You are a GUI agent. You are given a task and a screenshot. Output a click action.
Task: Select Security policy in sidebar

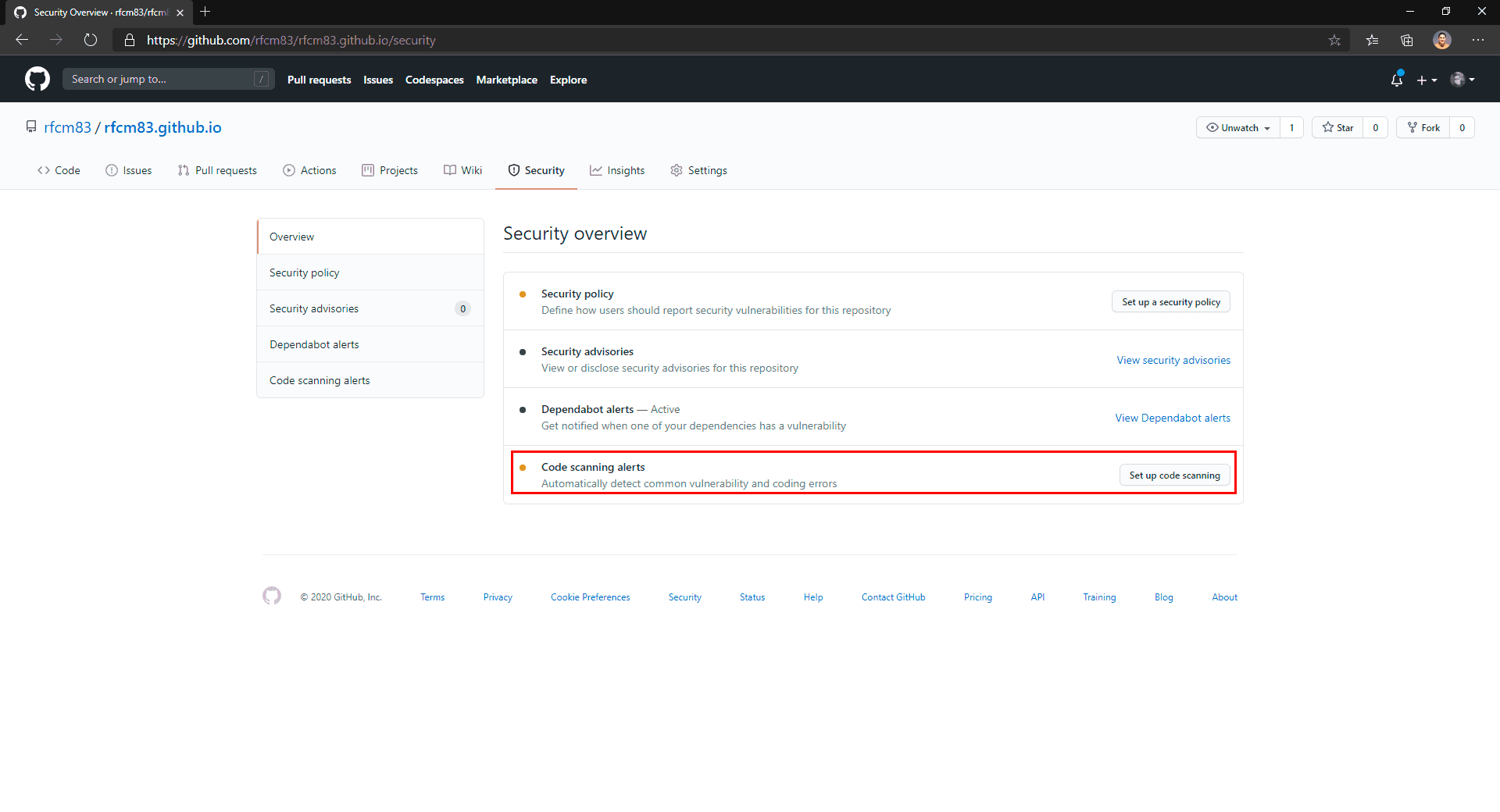[370, 272]
